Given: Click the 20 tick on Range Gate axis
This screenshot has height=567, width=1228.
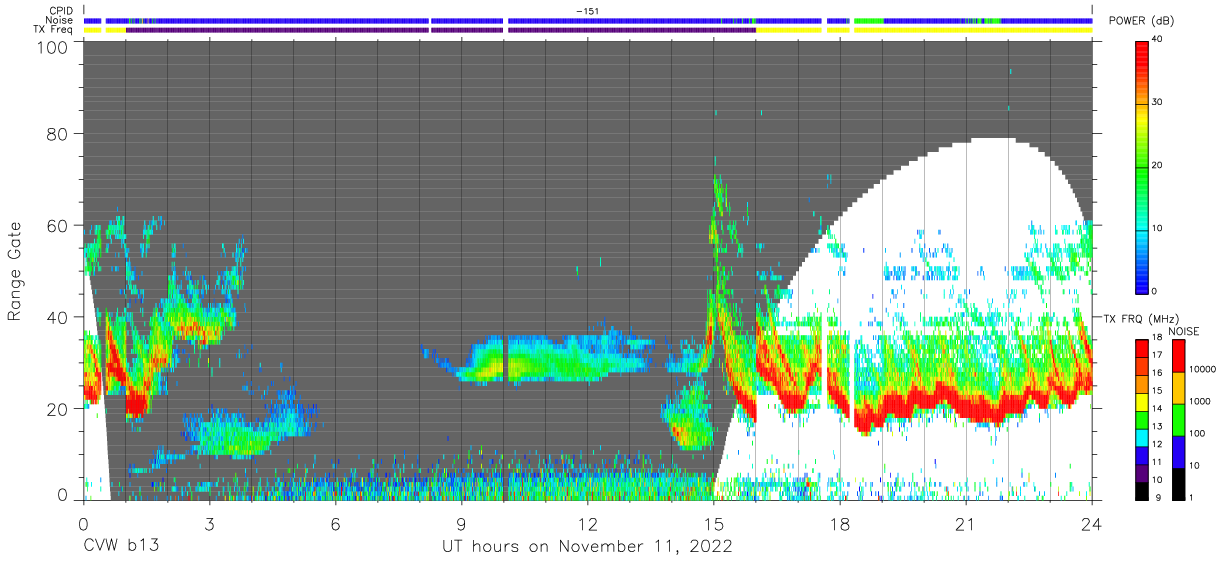Looking at the screenshot, I should 58,408.
